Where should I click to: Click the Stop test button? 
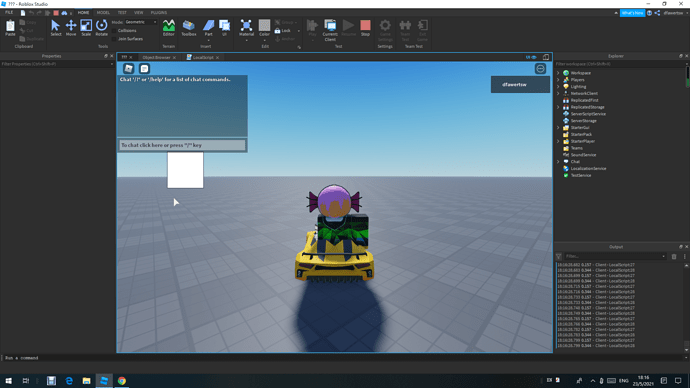(365, 28)
